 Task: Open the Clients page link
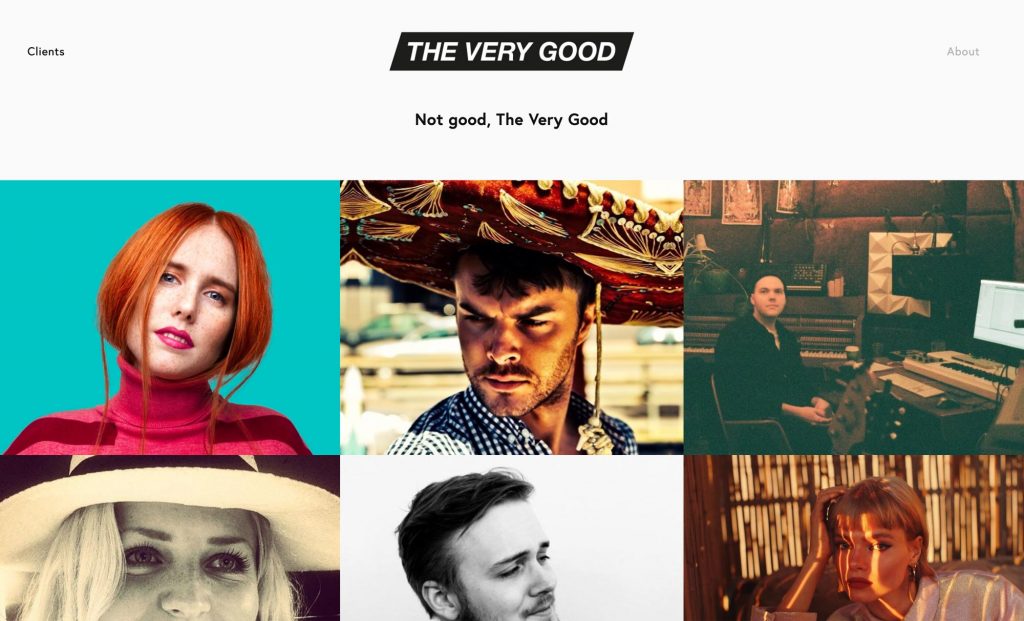[x=46, y=52]
